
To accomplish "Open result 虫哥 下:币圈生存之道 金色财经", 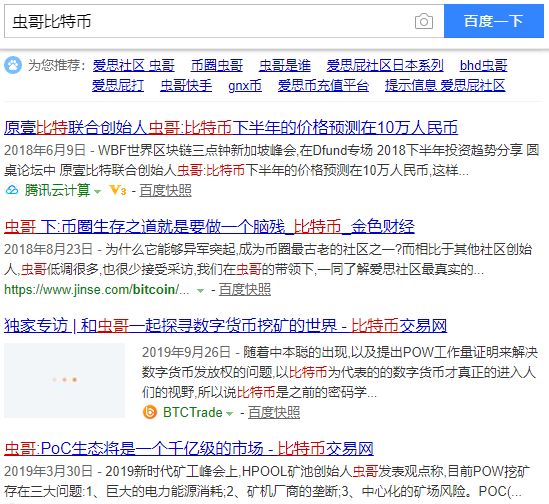I will (209, 227).
